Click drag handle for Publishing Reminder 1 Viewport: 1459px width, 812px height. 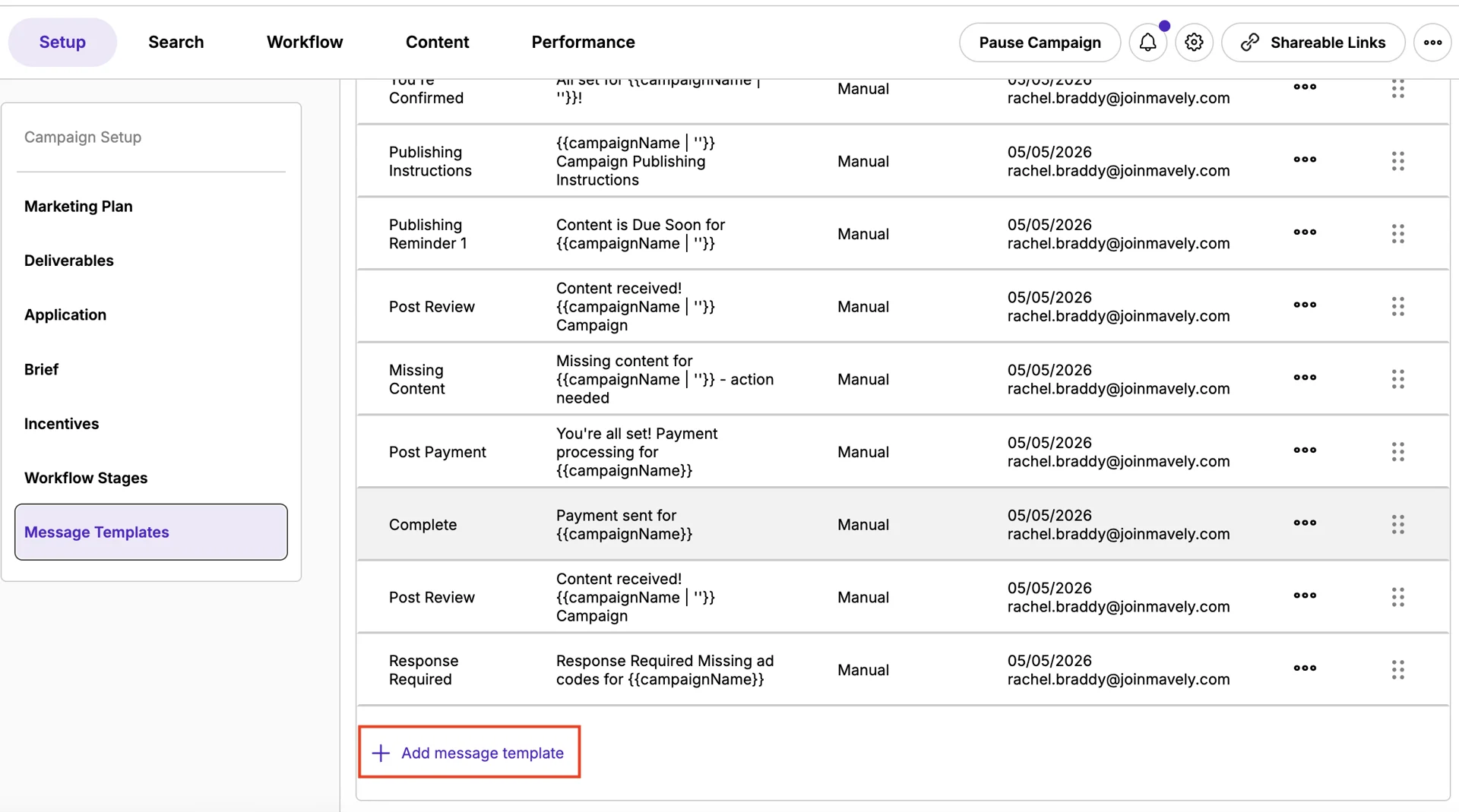point(1397,234)
